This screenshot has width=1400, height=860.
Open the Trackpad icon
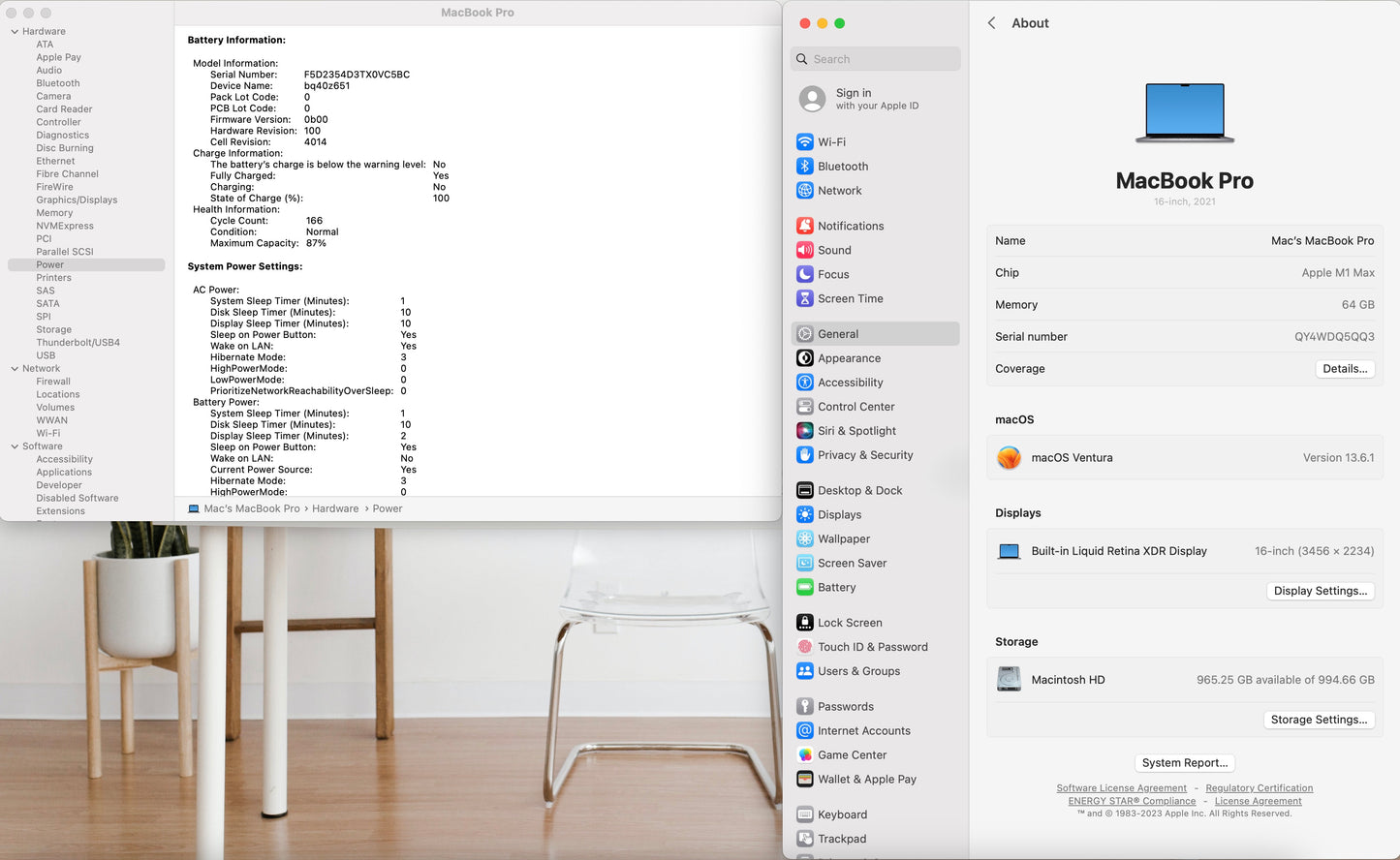[x=805, y=839]
